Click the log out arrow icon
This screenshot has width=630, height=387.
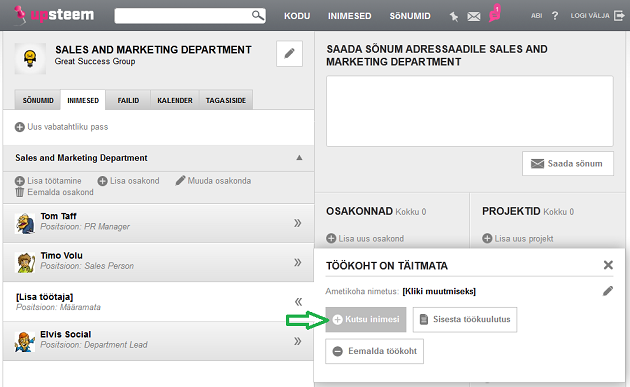coord(619,16)
